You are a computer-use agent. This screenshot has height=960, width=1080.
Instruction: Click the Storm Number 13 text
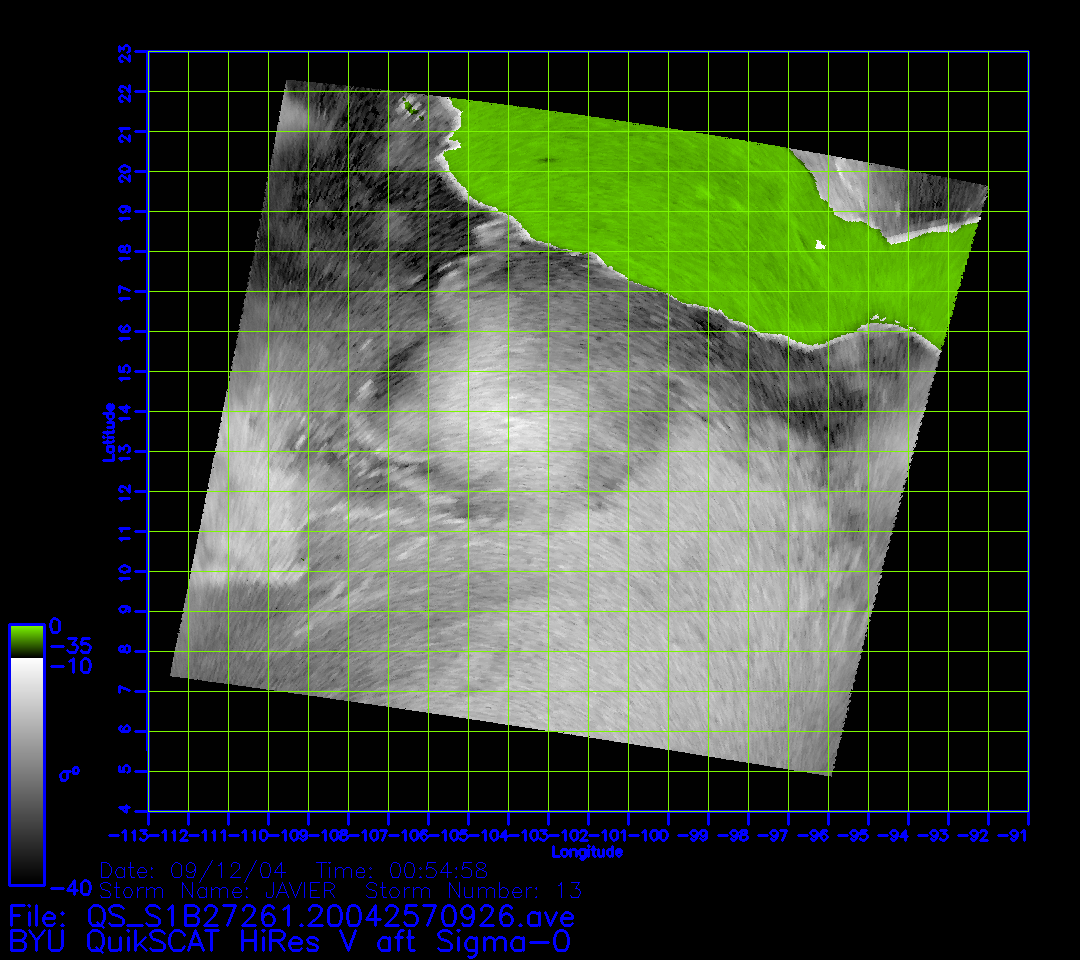pos(474,890)
